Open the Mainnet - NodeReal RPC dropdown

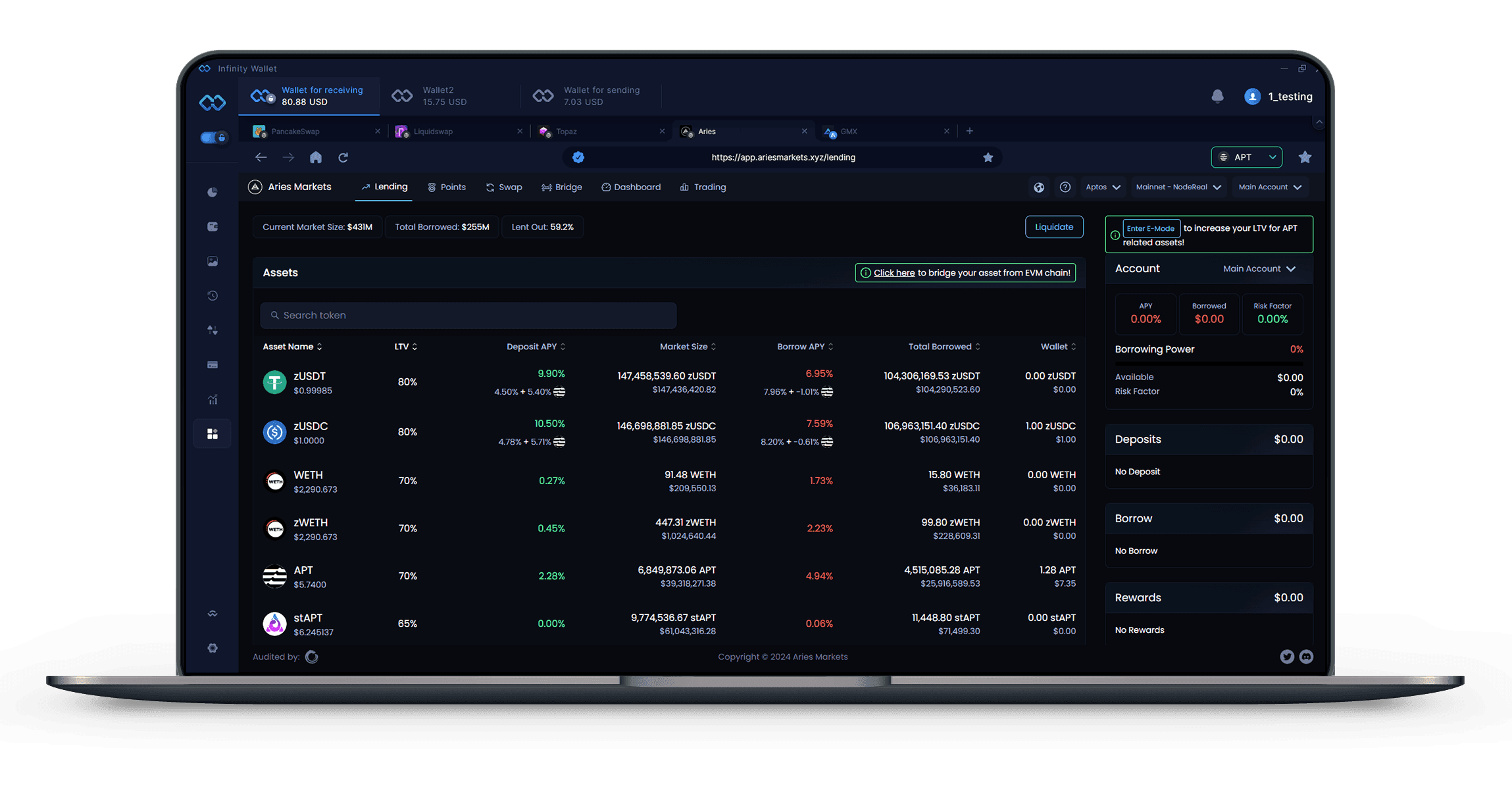(1178, 187)
